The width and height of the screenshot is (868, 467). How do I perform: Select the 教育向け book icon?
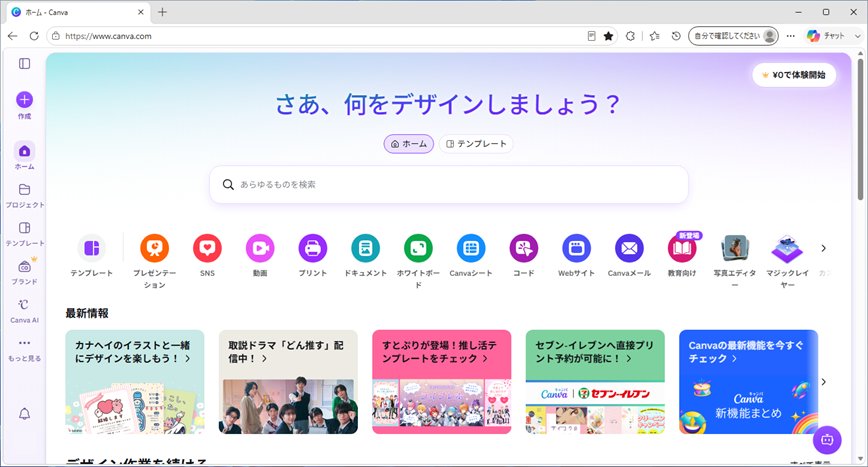pos(682,248)
